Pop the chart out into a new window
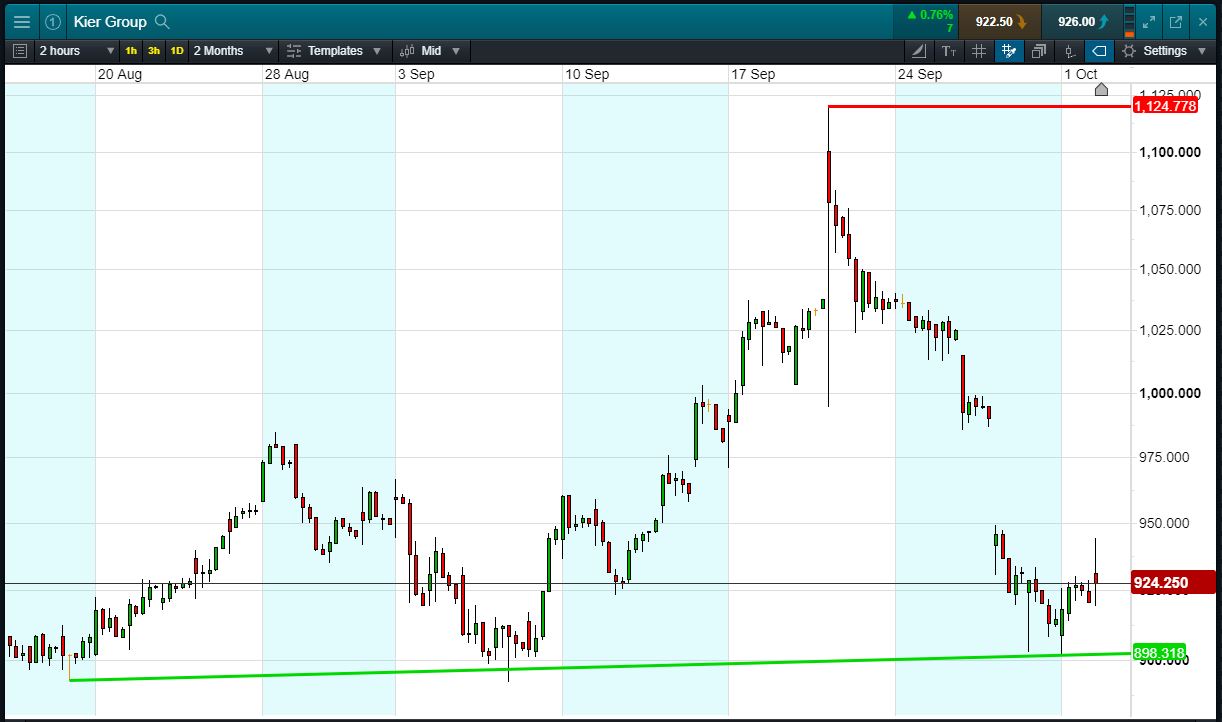1222x722 pixels. [1175, 21]
